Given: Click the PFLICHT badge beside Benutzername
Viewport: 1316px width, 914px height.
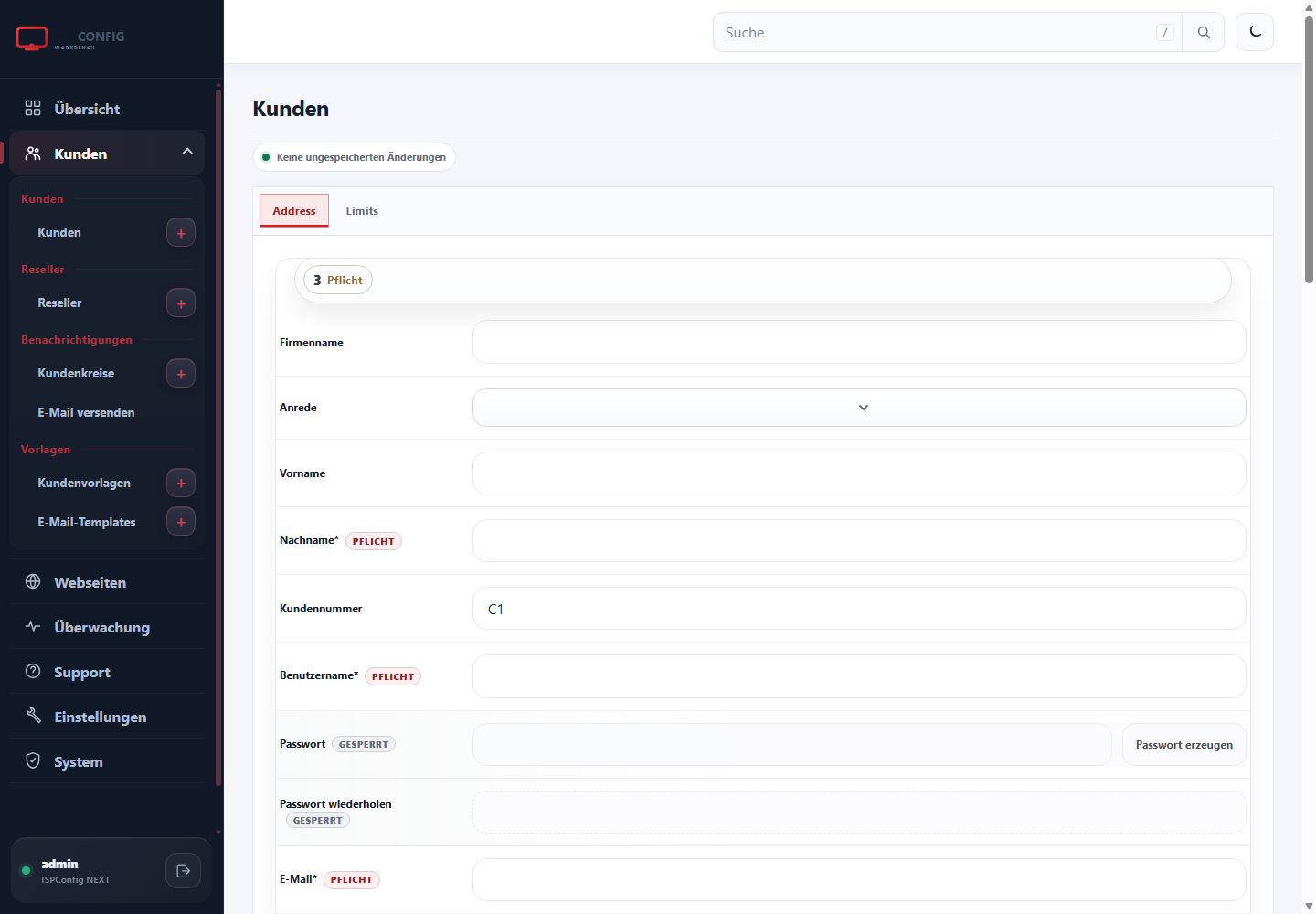Looking at the screenshot, I should (393, 676).
